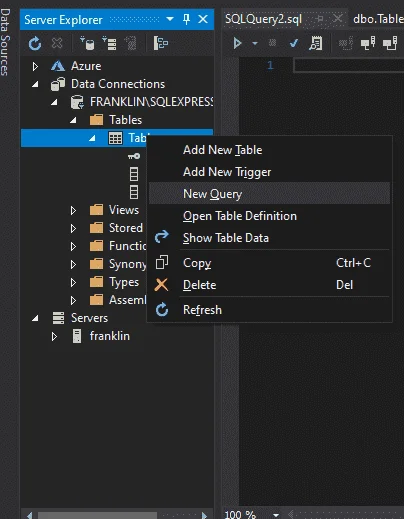Expand the Views folder
The image size is (404, 519).
[x=73, y=211]
